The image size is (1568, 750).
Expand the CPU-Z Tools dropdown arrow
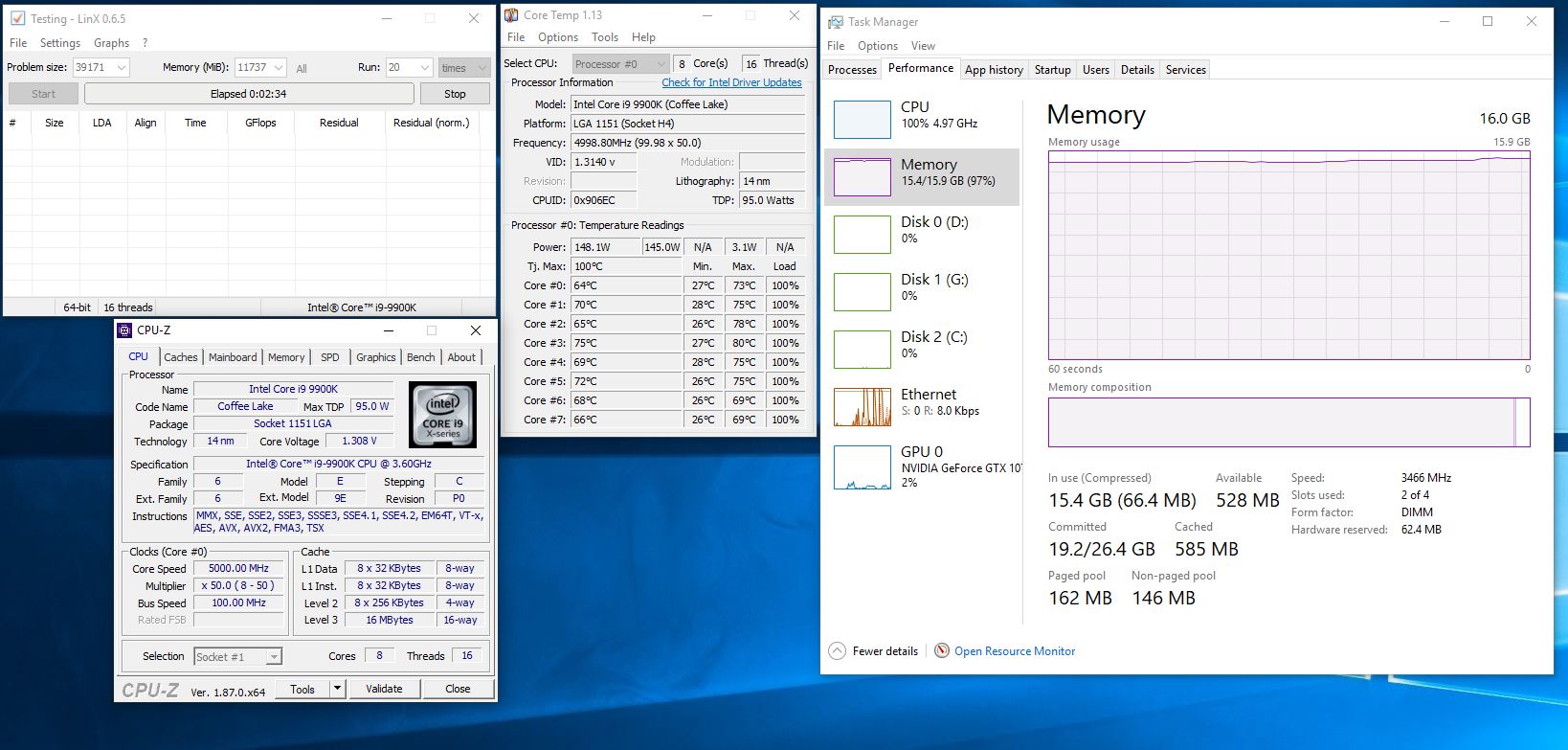[x=337, y=689]
